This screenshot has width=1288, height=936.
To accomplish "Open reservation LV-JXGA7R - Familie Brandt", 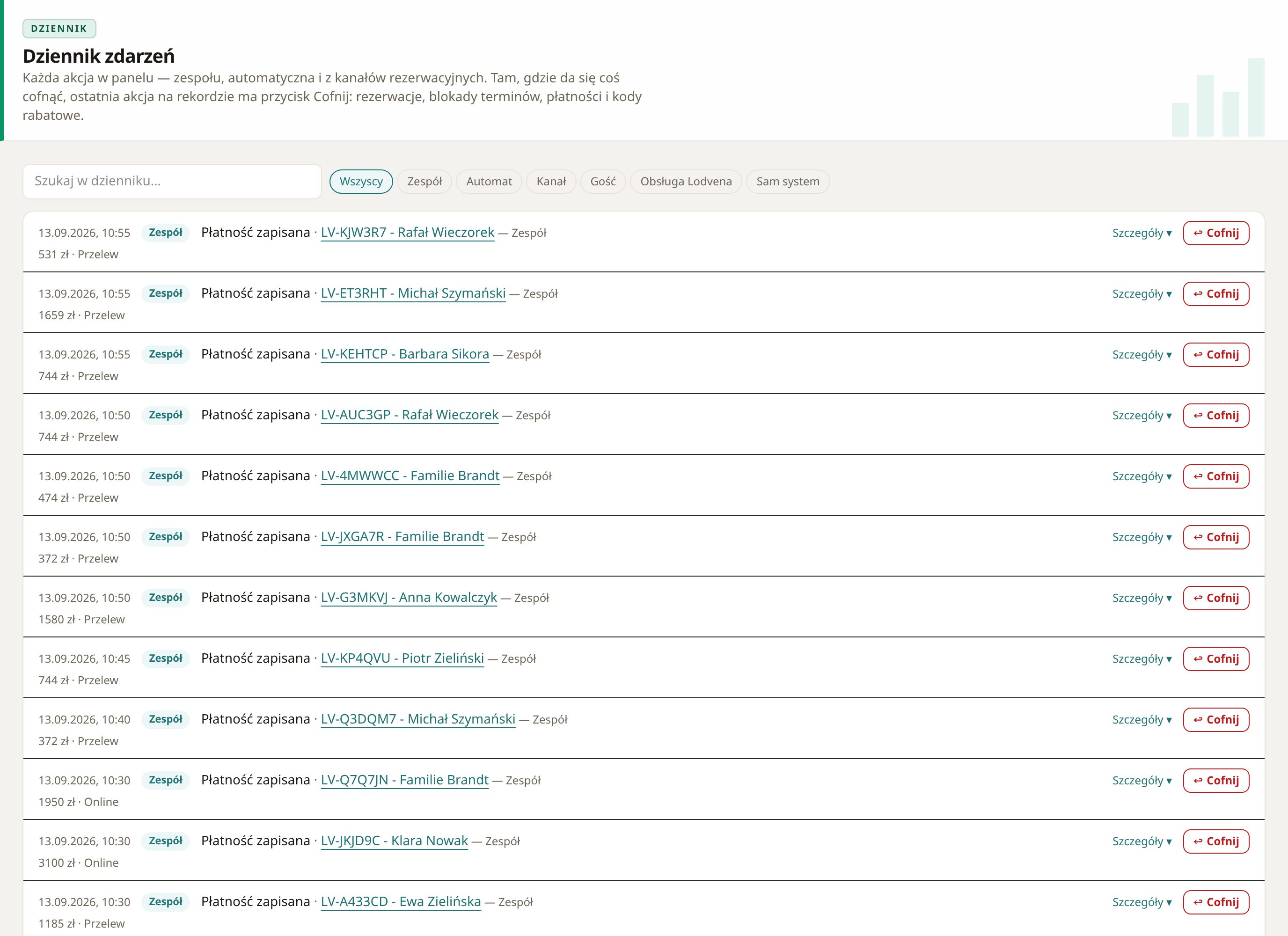I will 402,536.
